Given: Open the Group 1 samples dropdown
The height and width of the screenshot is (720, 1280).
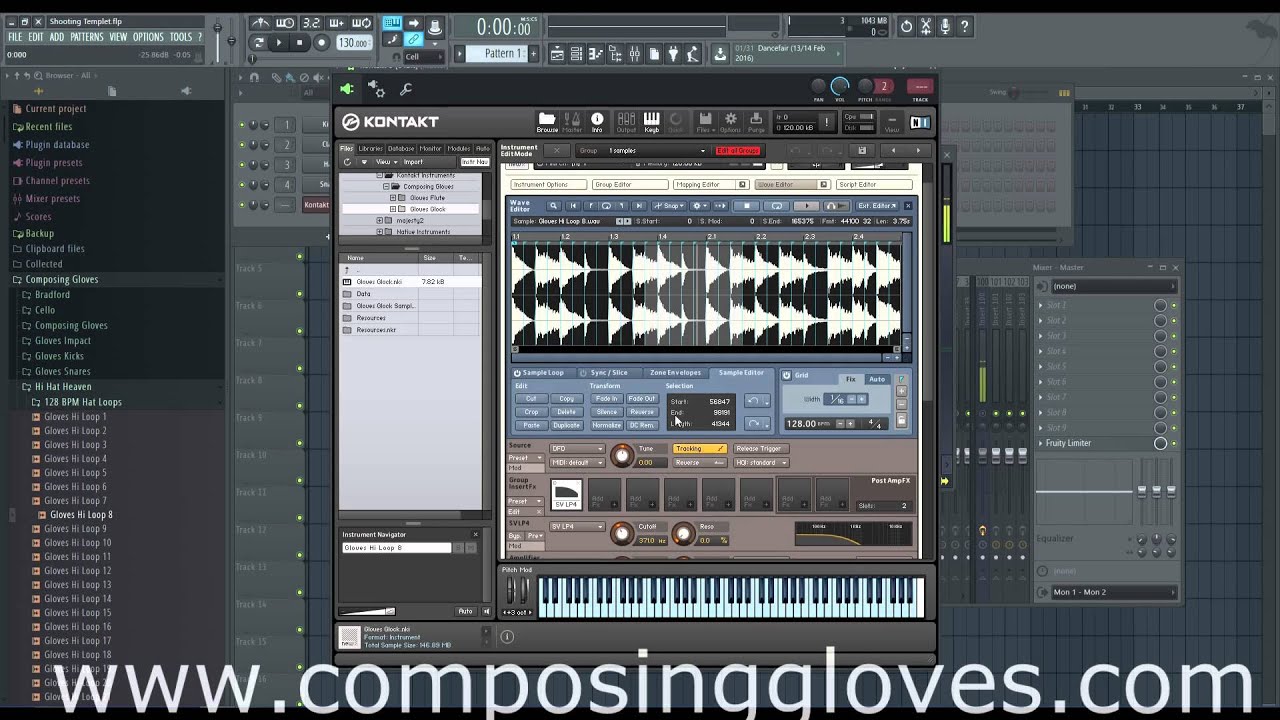Looking at the screenshot, I should (x=656, y=151).
